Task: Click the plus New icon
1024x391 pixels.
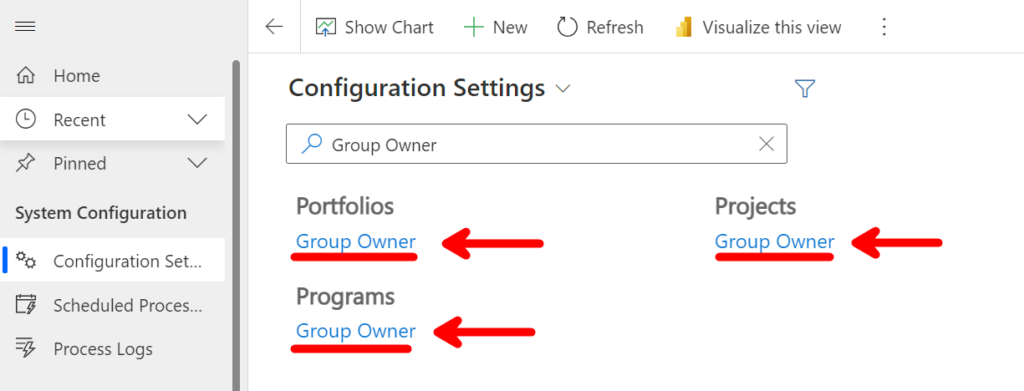Action: point(473,27)
